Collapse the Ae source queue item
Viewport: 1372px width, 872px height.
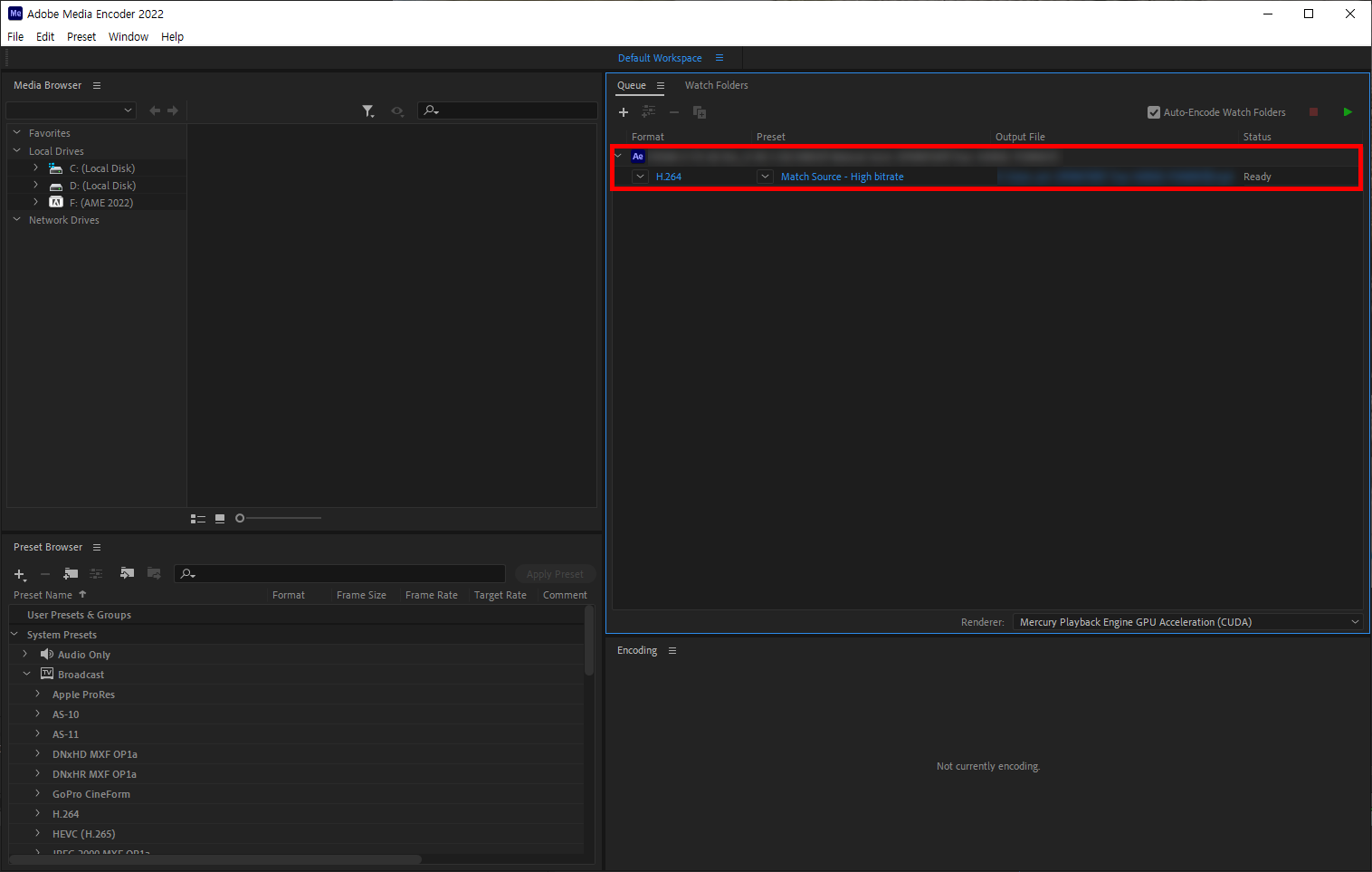pos(619,156)
